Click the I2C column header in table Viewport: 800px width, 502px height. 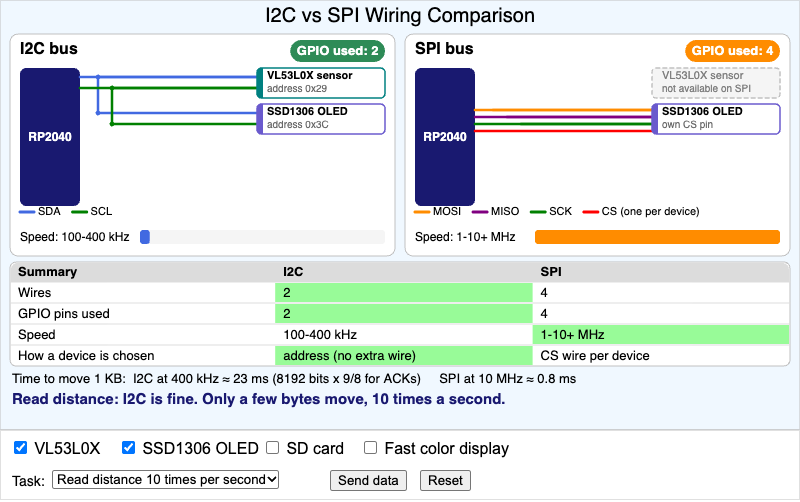tap(293, 272)
